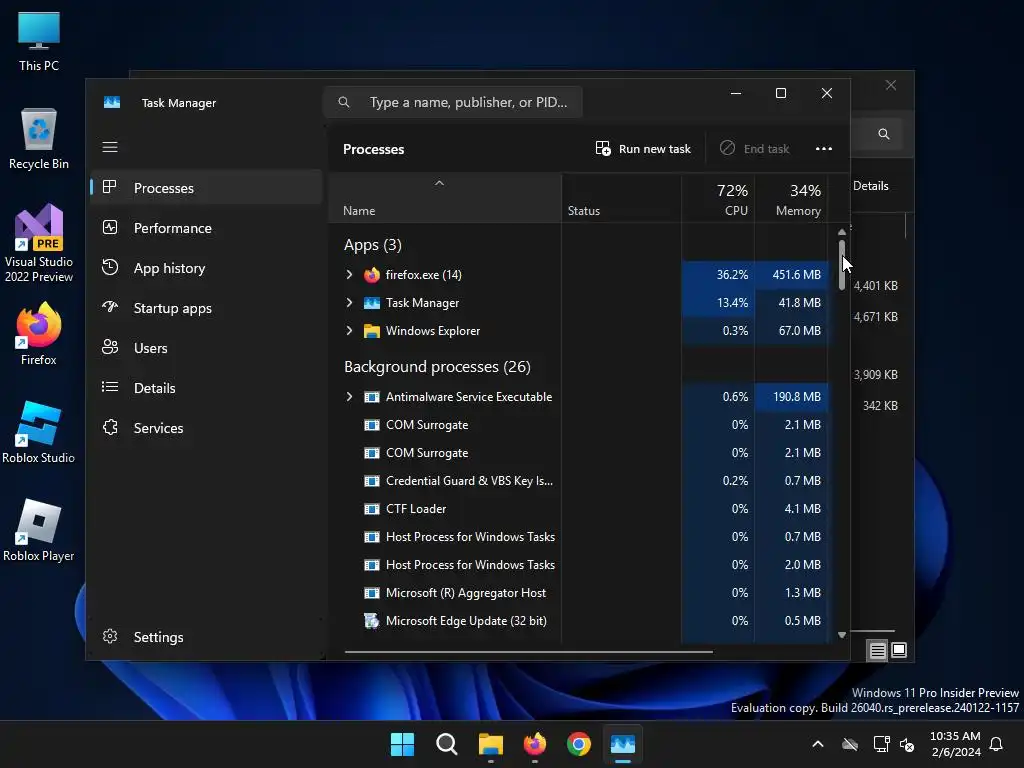
Task: Select the Details page in sidebar
Action: (206, 388)
